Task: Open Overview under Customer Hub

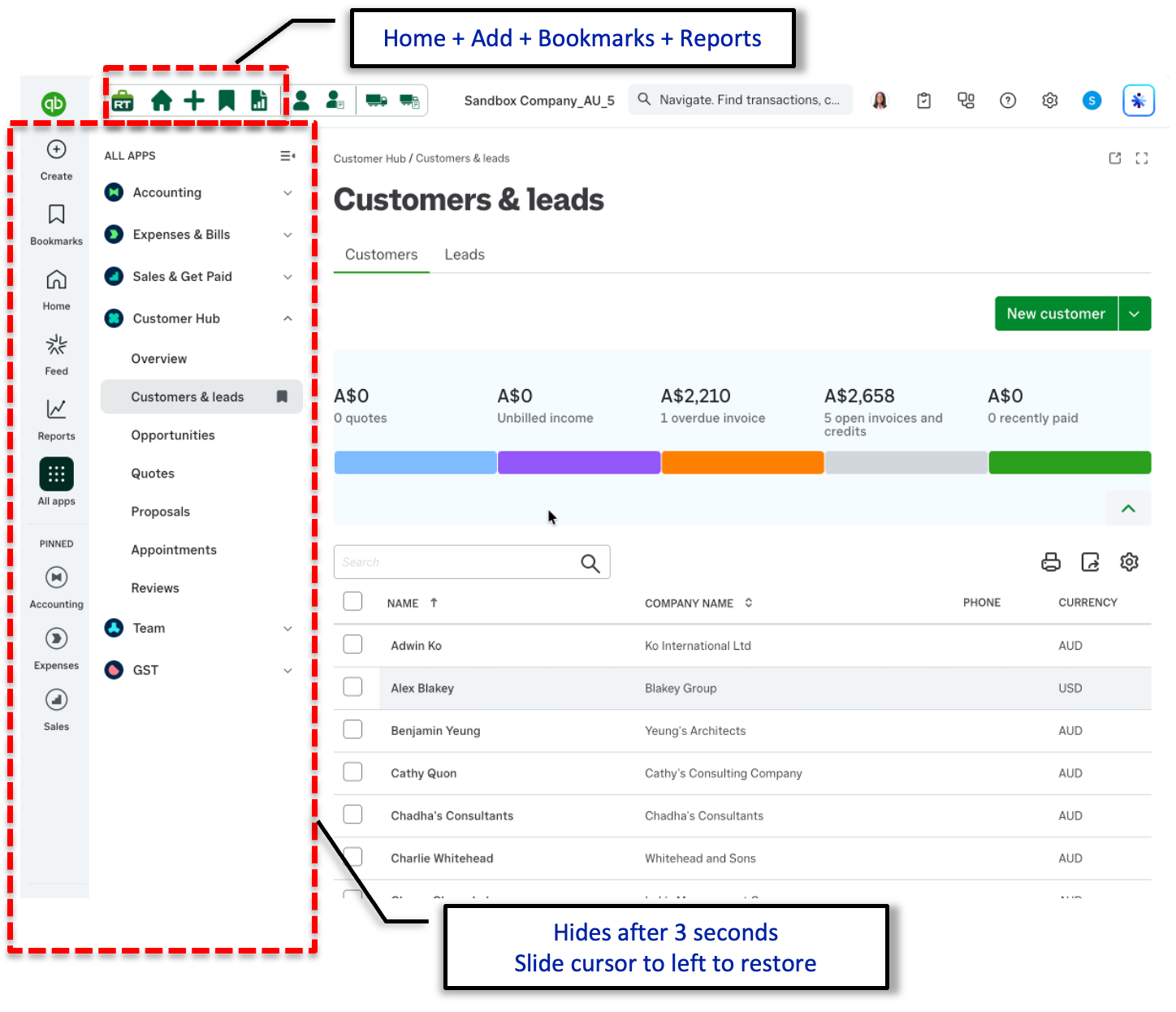Action: [x=159, y=358]
